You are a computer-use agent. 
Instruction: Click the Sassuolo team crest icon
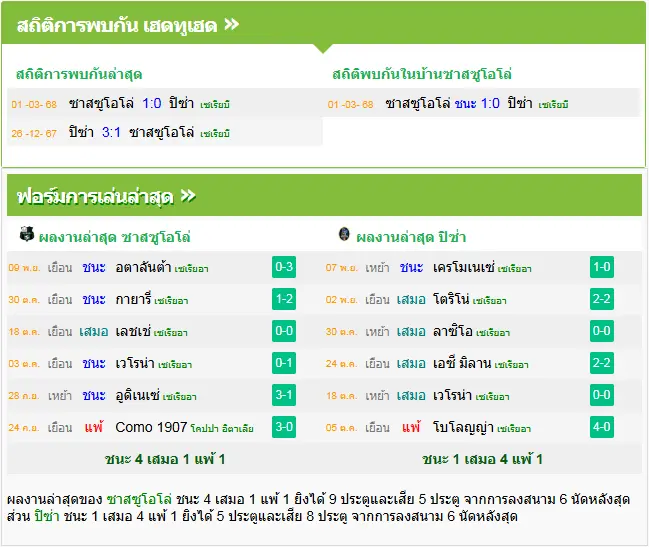(x=27, y=234)
